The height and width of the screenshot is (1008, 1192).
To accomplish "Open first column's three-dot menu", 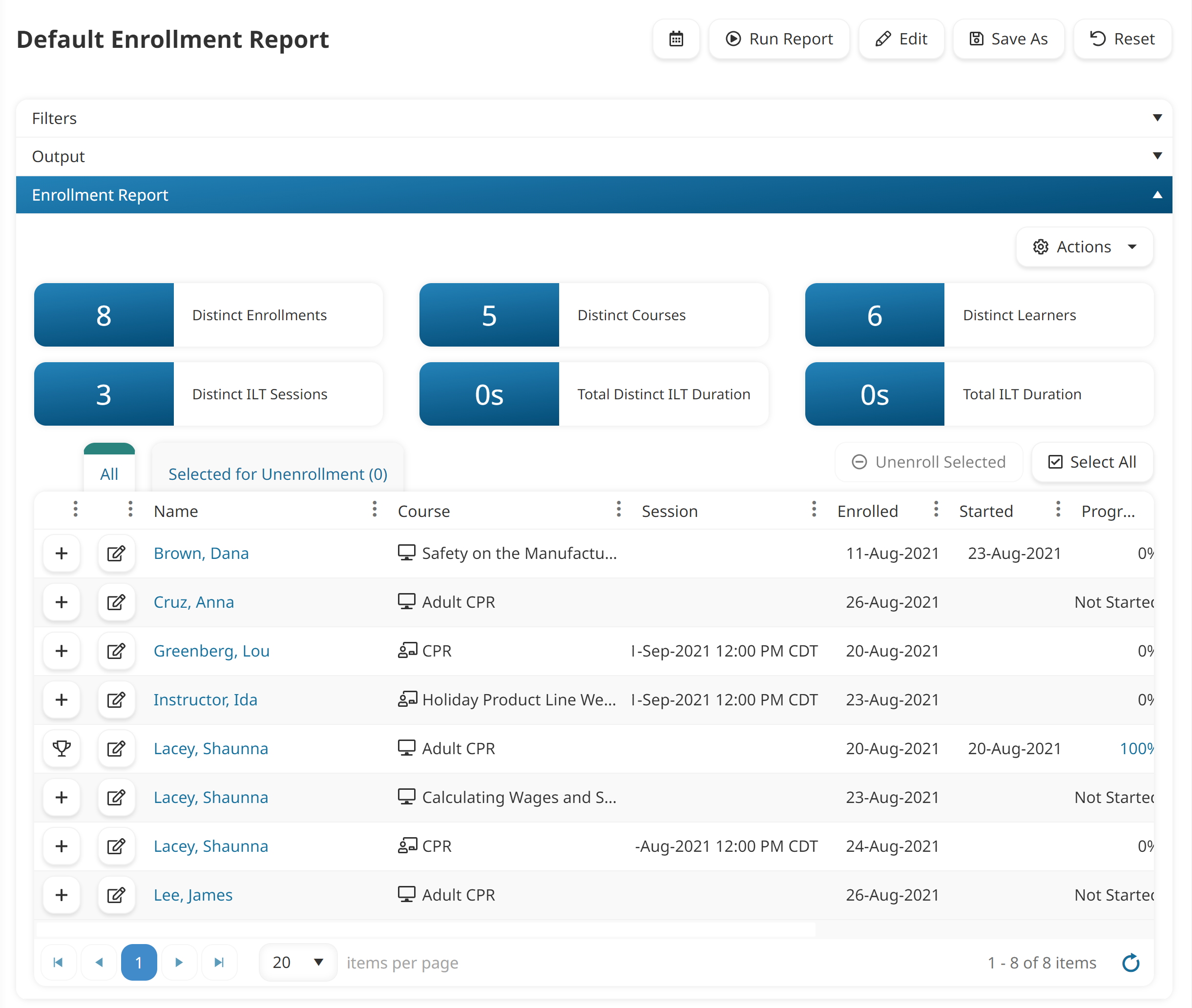I will (76, 509).
